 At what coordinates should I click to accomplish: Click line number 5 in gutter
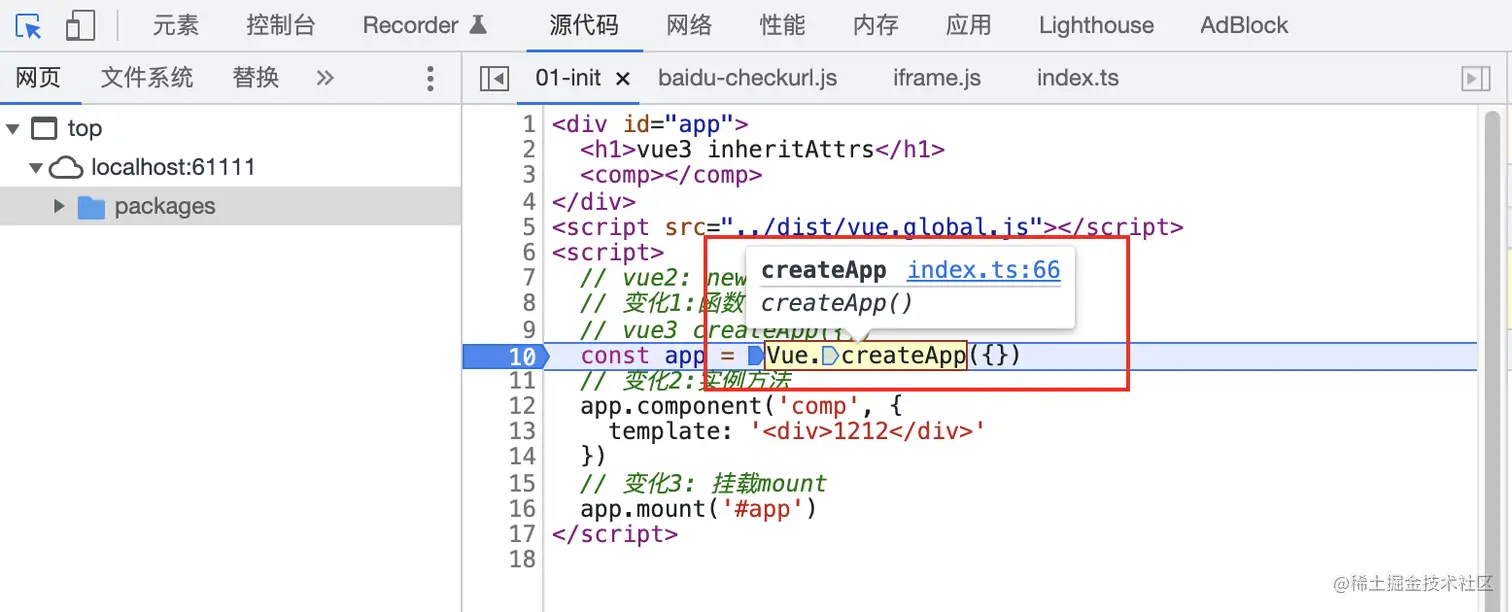529,227
